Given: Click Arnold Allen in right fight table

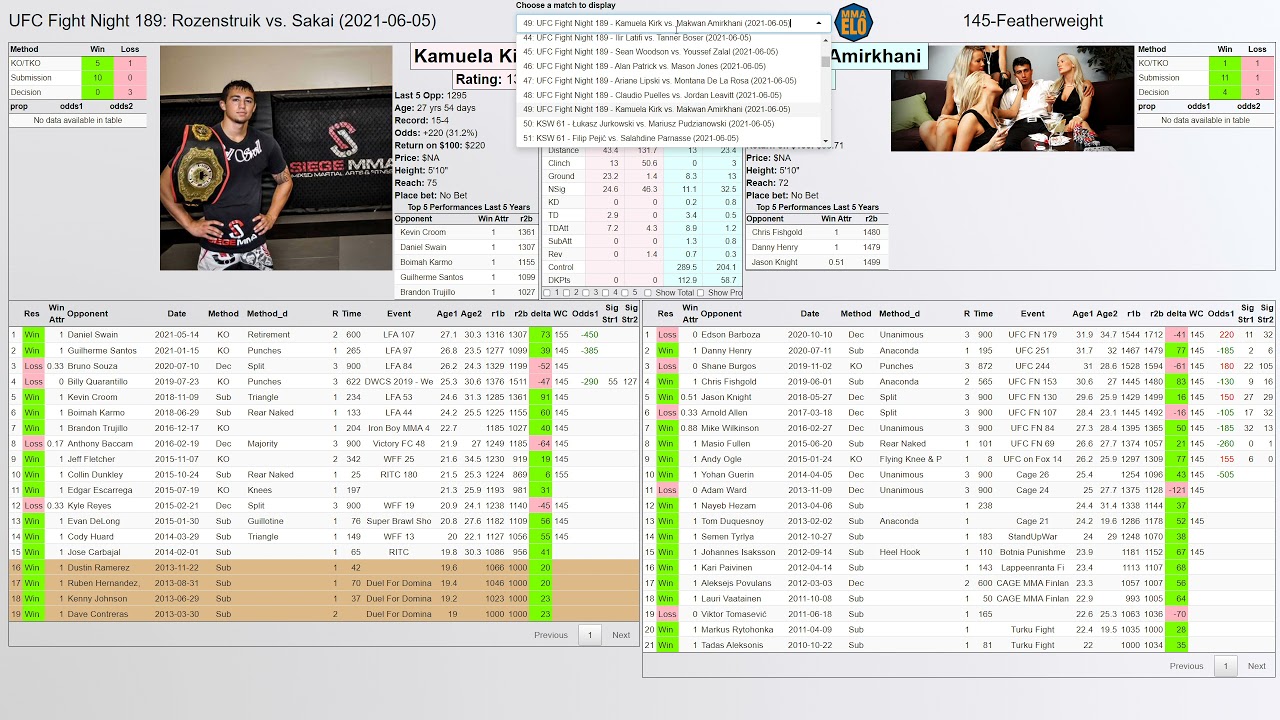Looking at the screenshot, I should (x=724, y=412).
